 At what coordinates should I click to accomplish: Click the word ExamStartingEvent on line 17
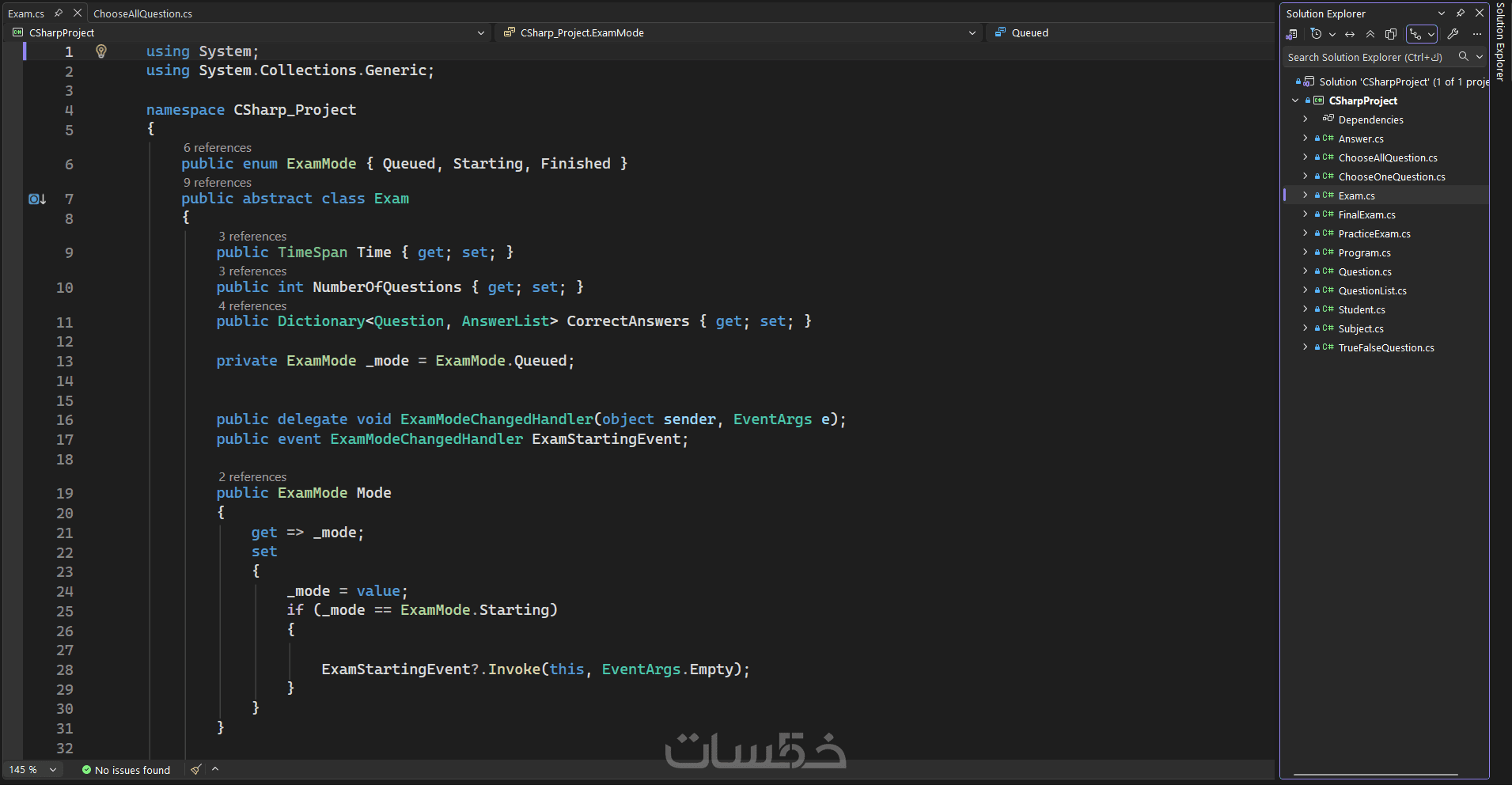(606, 439)
